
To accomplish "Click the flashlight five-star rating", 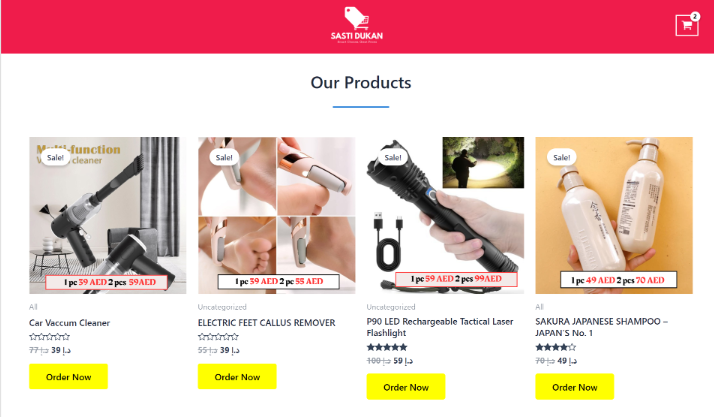I will click(387, 347).
